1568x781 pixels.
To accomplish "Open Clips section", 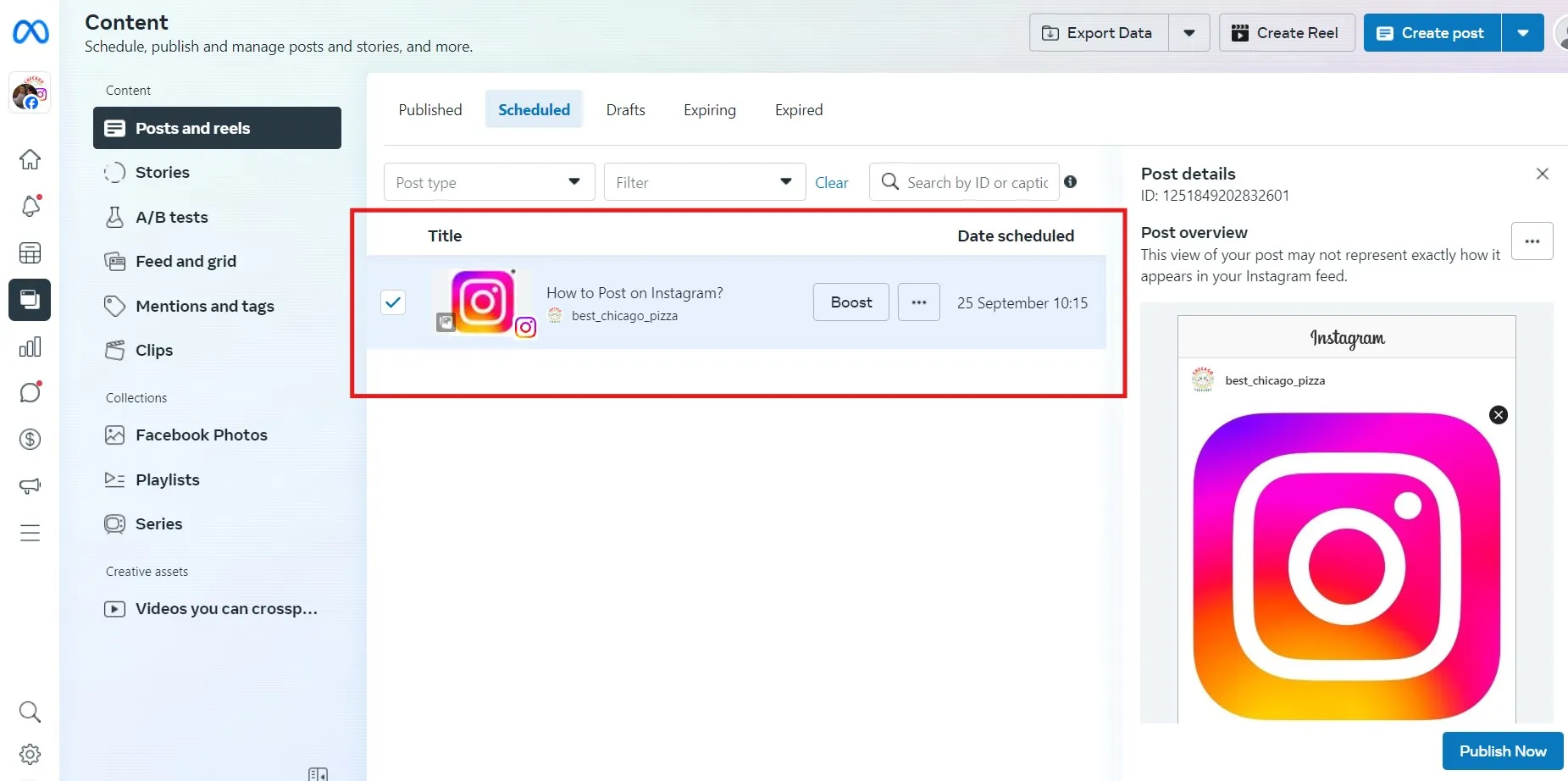I will click(x=217, y=350).
